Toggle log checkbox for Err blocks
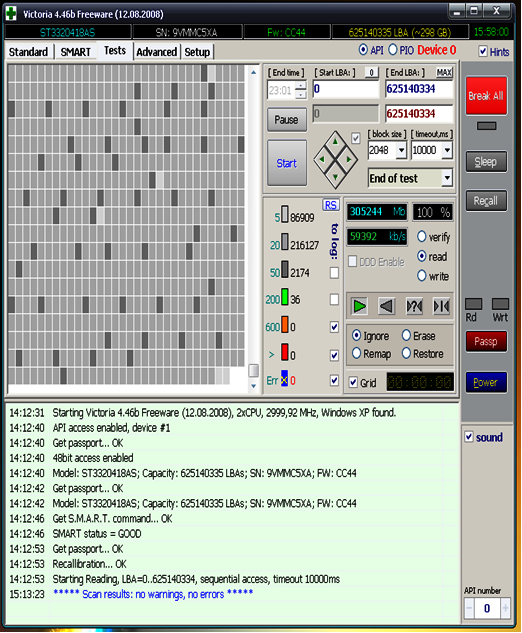Viewport: 522px width, 633px height. [334, 380]
